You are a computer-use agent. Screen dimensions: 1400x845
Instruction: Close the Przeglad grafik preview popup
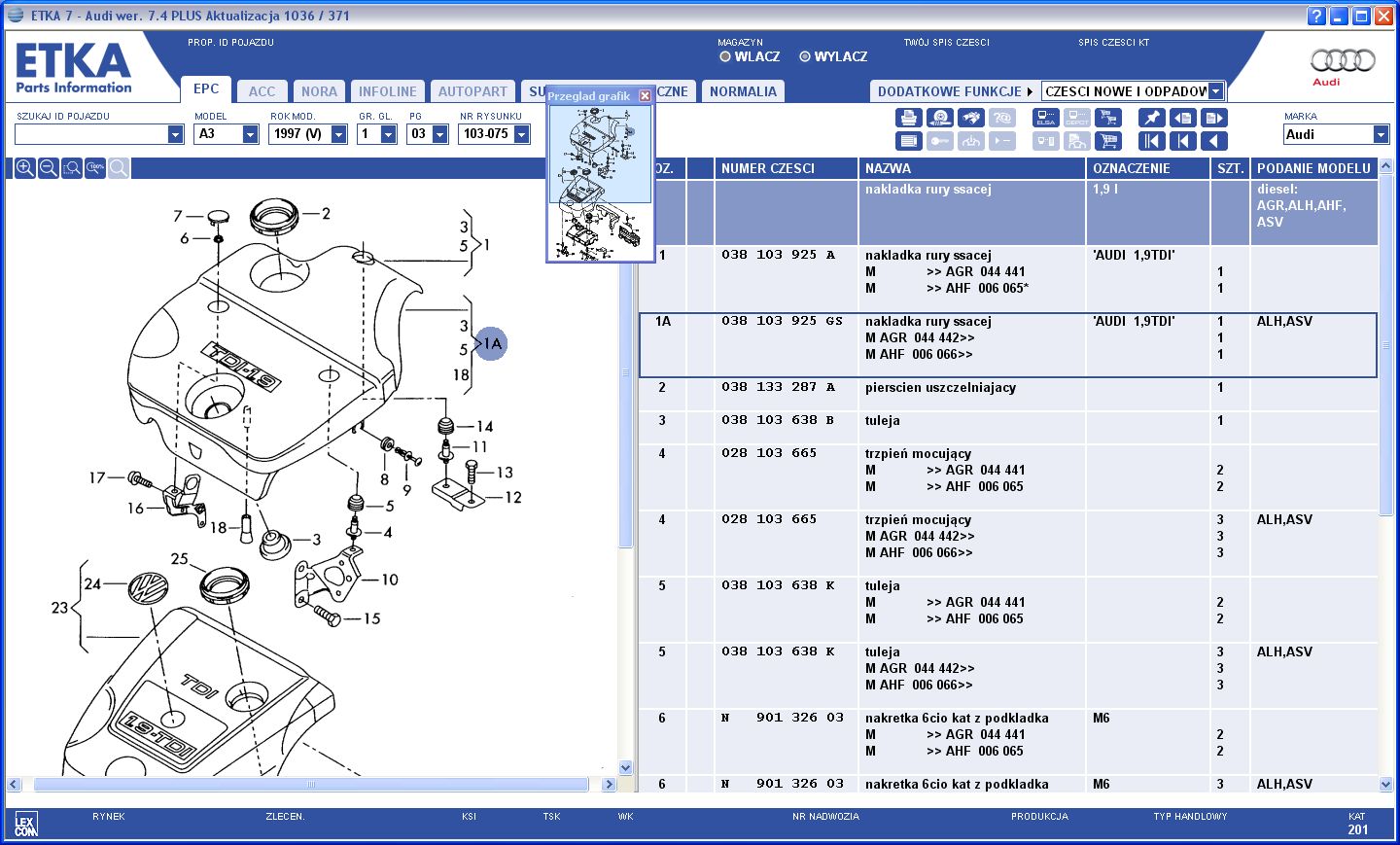pyautogui.click(x=645, y=95)
